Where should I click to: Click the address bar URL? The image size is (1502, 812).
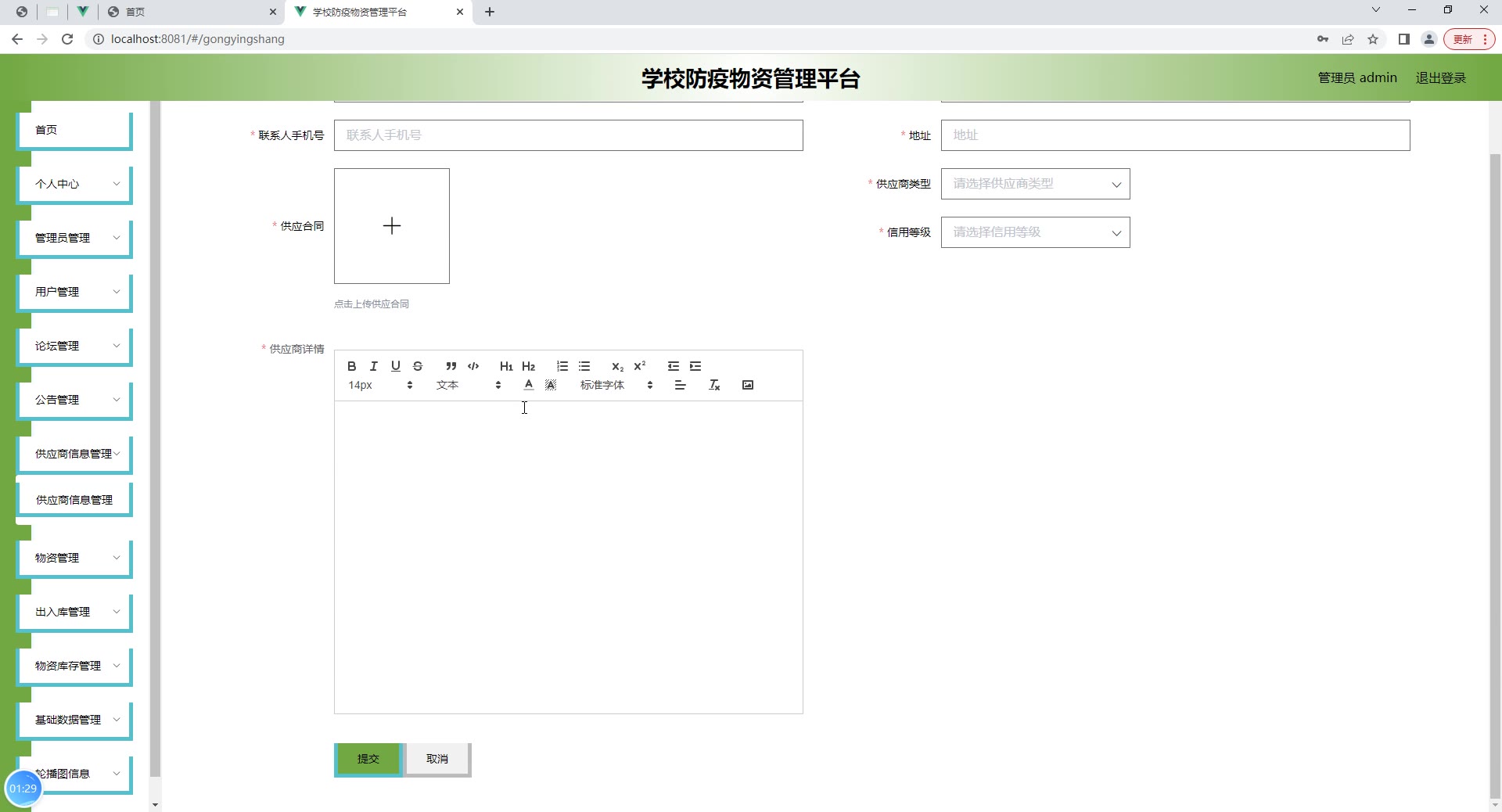197,39
